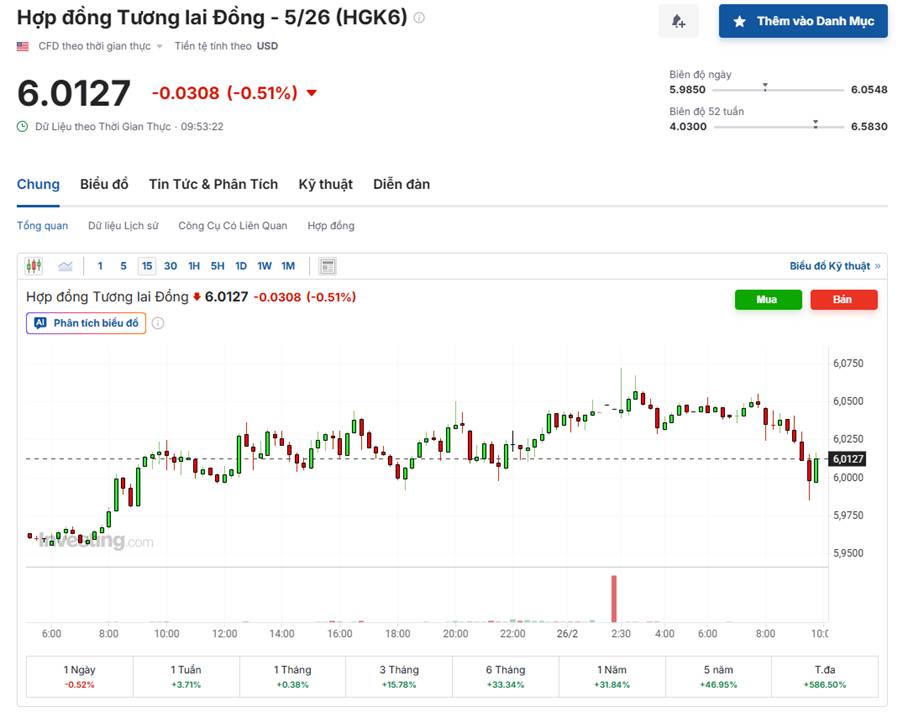Click the red down-arrow next to price change
The height and width of the screenshot is (712, 903).
(x=312, y=93)
